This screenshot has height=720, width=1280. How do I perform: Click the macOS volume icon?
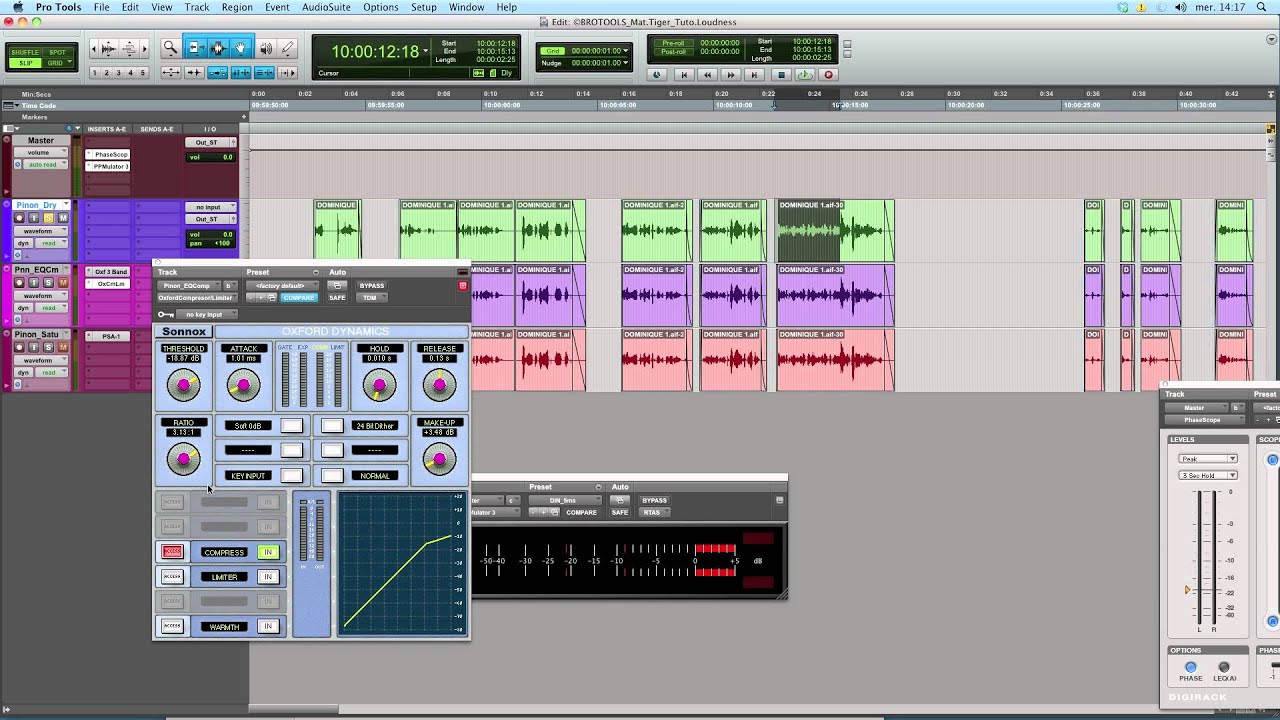[1181, 7]
